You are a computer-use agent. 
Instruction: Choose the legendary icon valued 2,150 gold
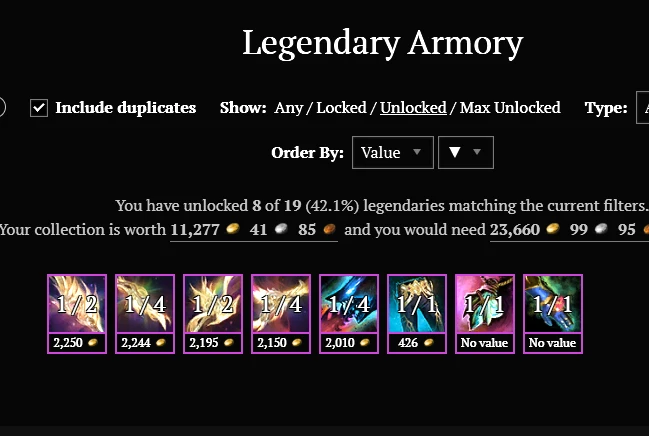pyautogui.click(x=281, y=304)
